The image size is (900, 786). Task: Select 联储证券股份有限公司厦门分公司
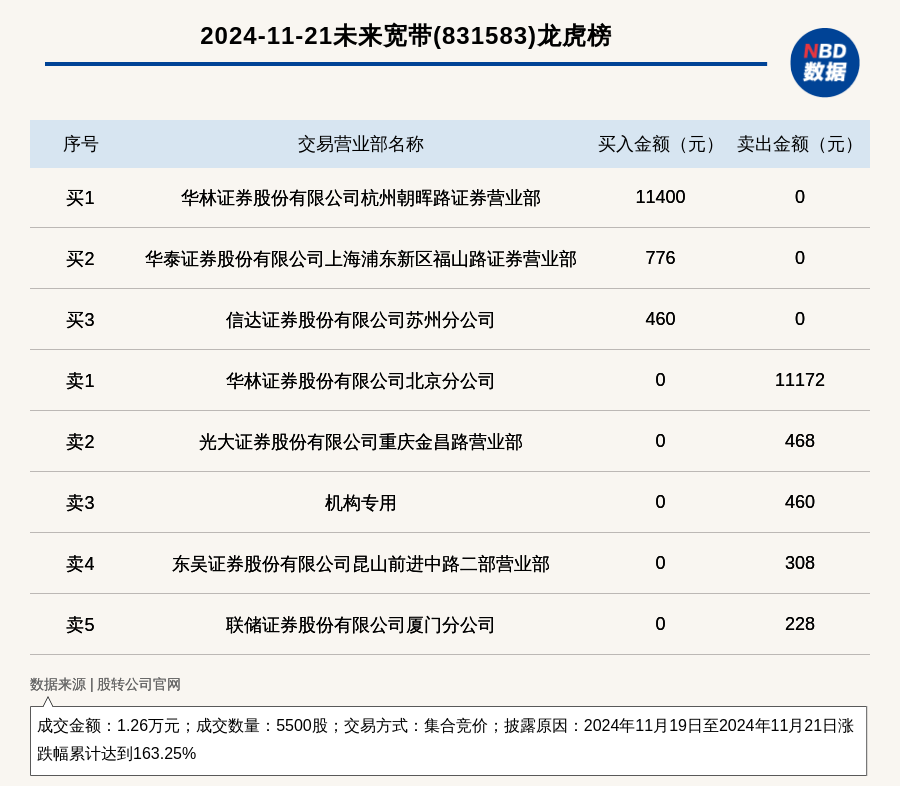360,624
